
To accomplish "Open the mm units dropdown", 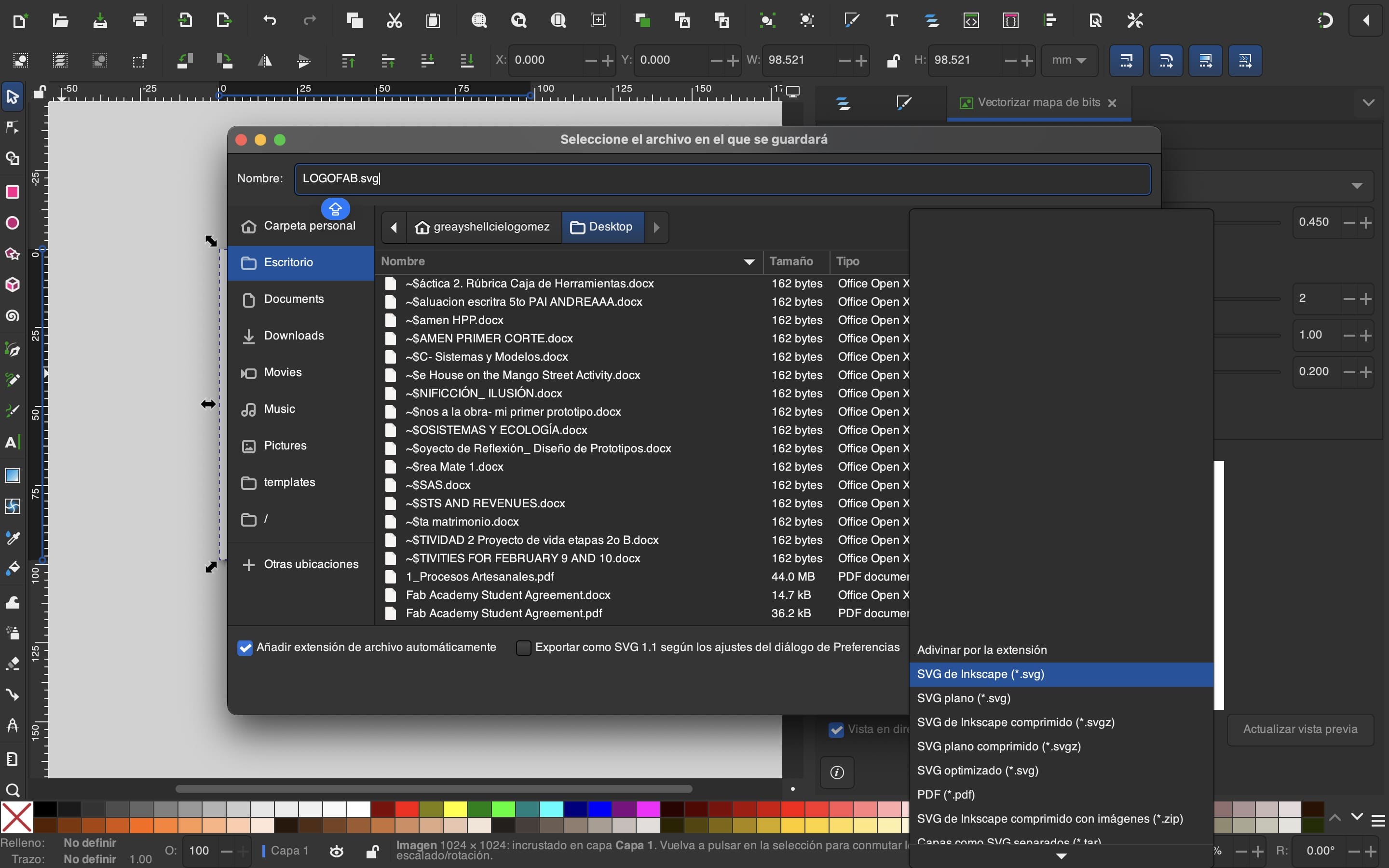I will (x=1069, y=60).
